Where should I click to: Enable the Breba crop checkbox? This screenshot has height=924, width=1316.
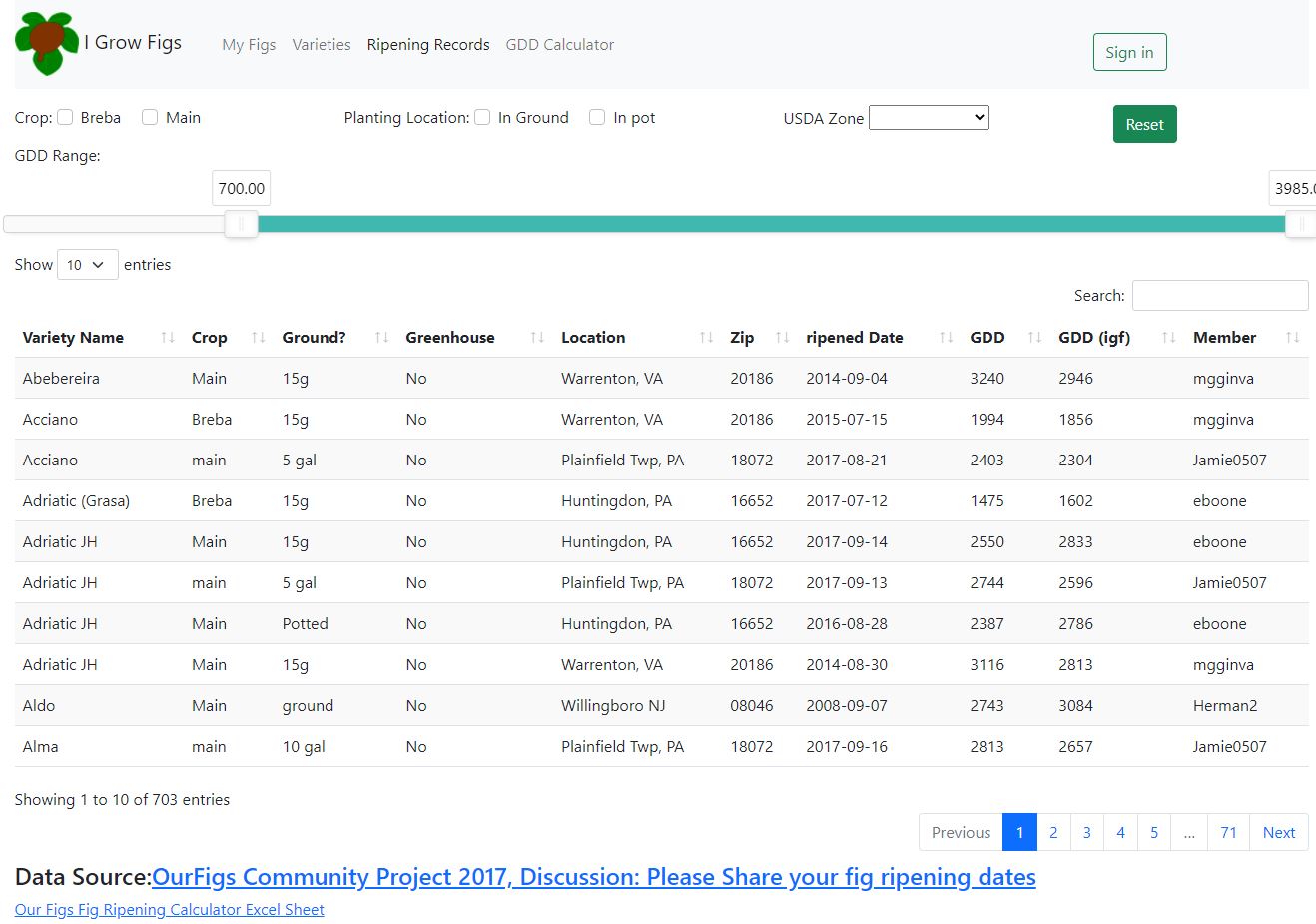64,117
